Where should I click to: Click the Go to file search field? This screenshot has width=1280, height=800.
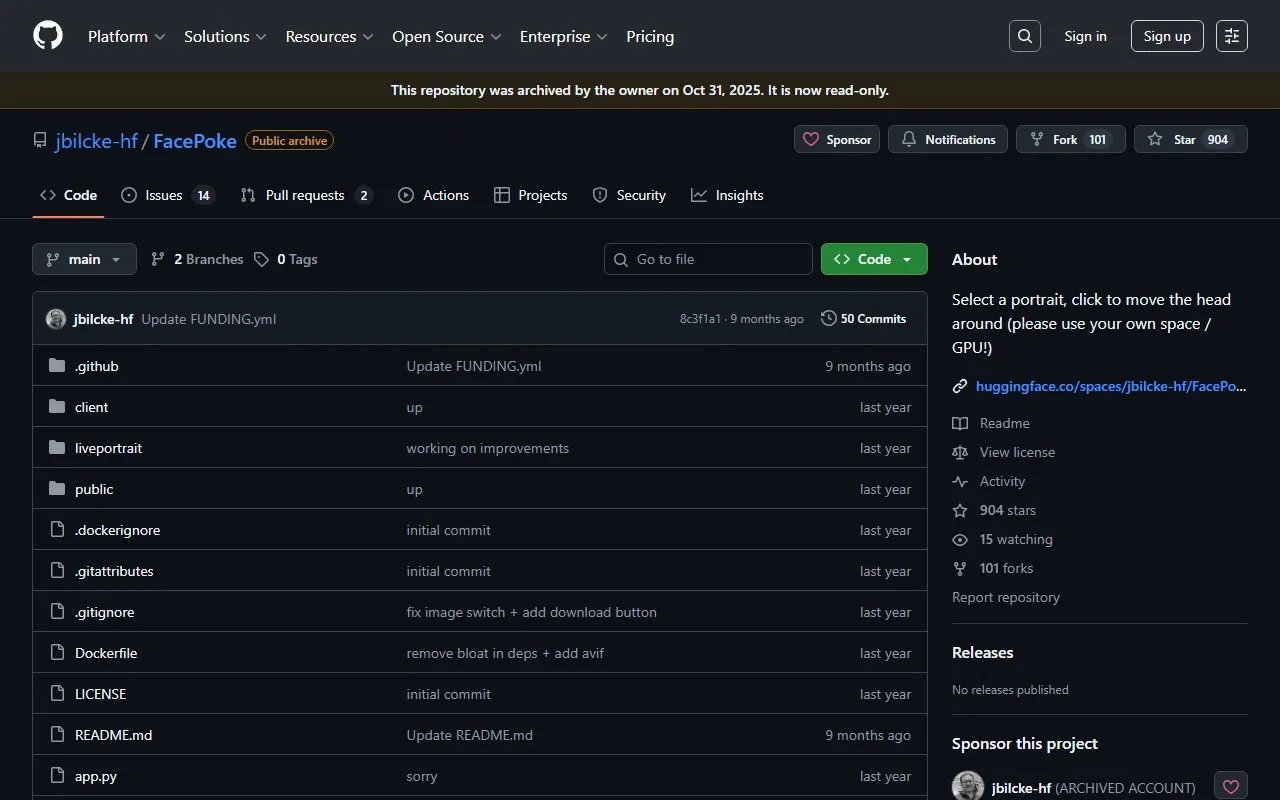click(x=720, y=259)
